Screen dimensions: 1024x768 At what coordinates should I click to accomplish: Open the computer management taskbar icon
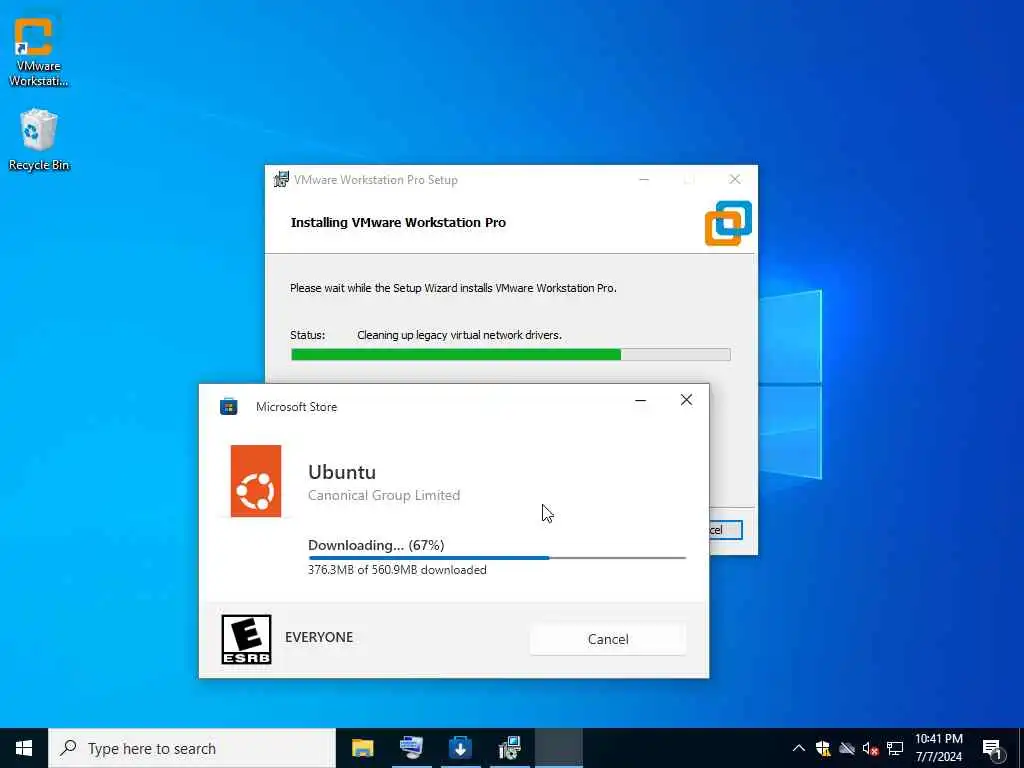[x=411, y=748]
